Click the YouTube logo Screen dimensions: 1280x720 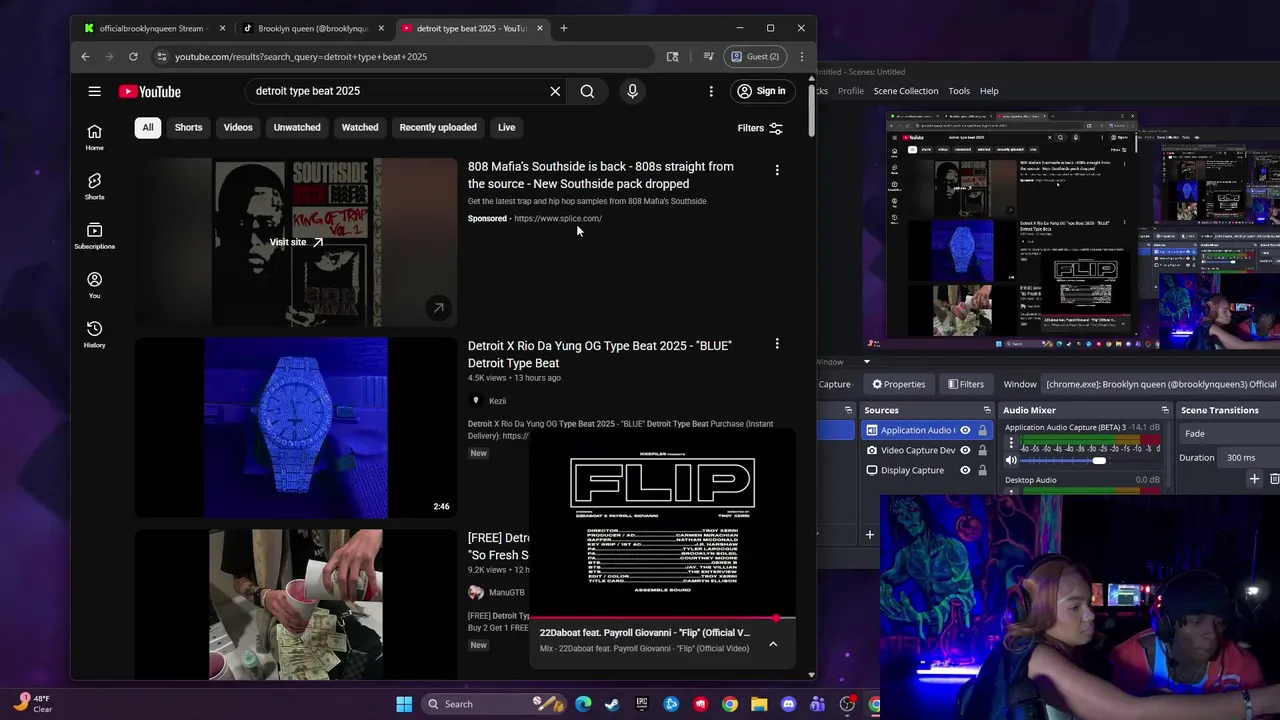pyautogui.click(x=150, y=92)
